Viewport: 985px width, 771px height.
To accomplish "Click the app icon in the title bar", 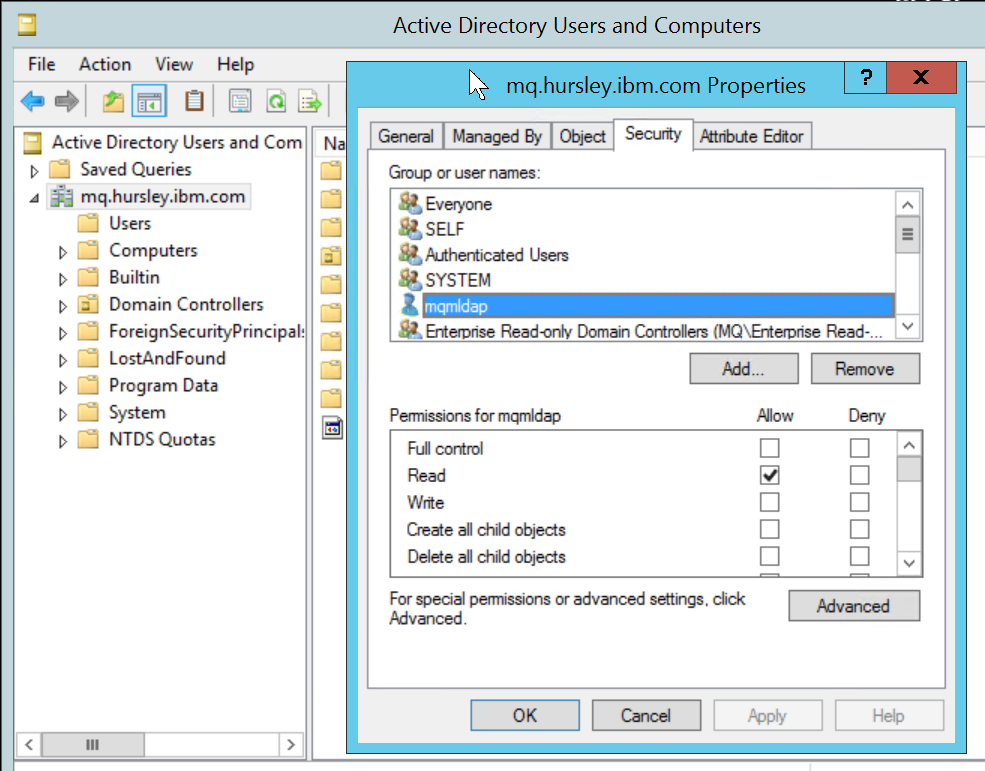I will [x=27, y=25].
